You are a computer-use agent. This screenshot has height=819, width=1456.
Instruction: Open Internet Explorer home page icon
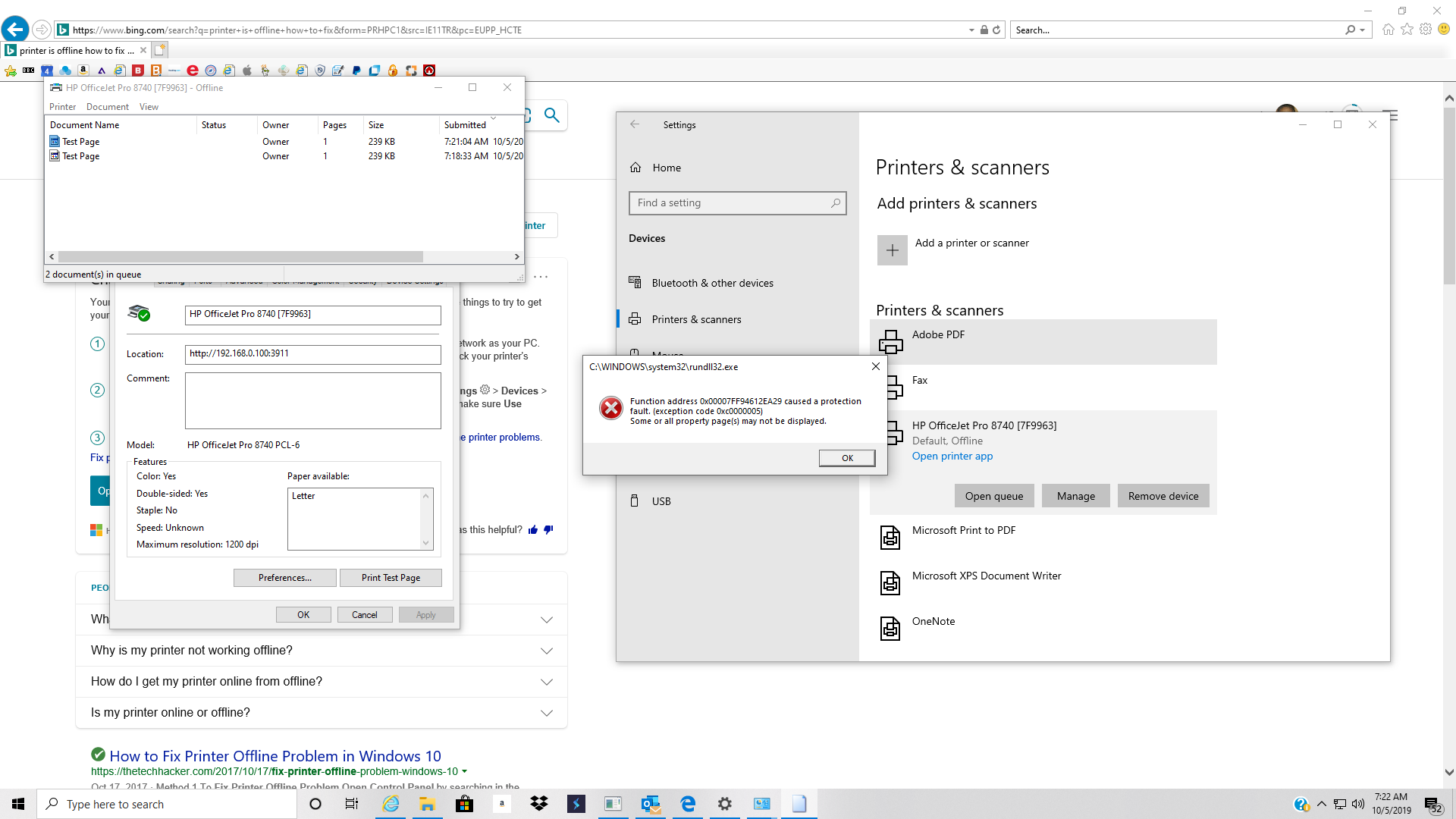coord(1389,30)
